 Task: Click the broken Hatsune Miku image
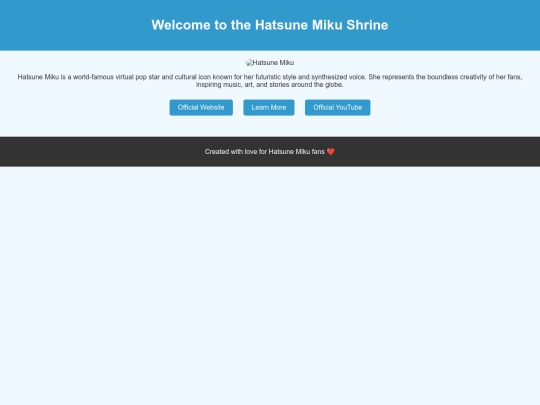tap(270, 63)
